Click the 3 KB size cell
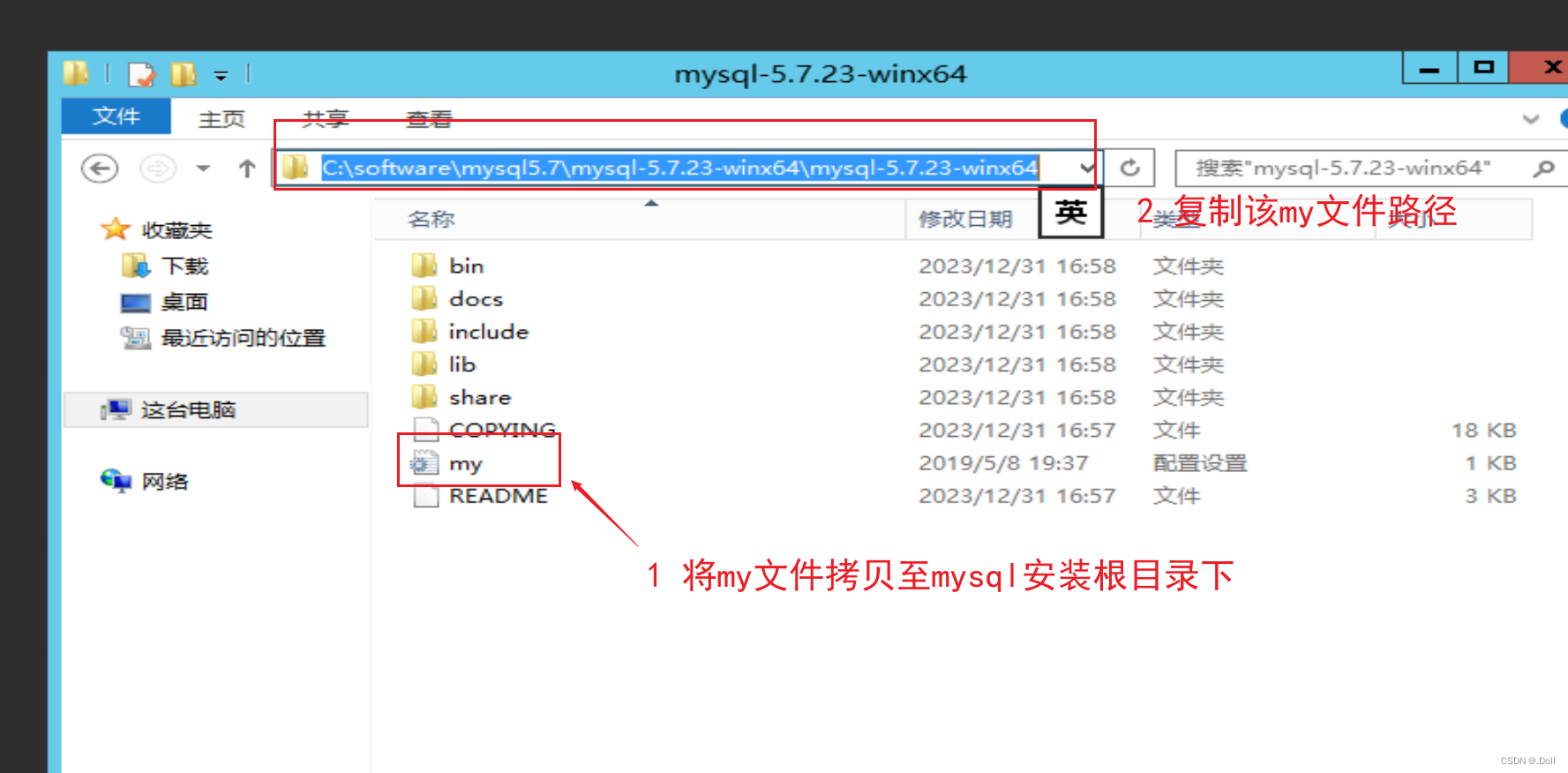 tap(1491, 496)
